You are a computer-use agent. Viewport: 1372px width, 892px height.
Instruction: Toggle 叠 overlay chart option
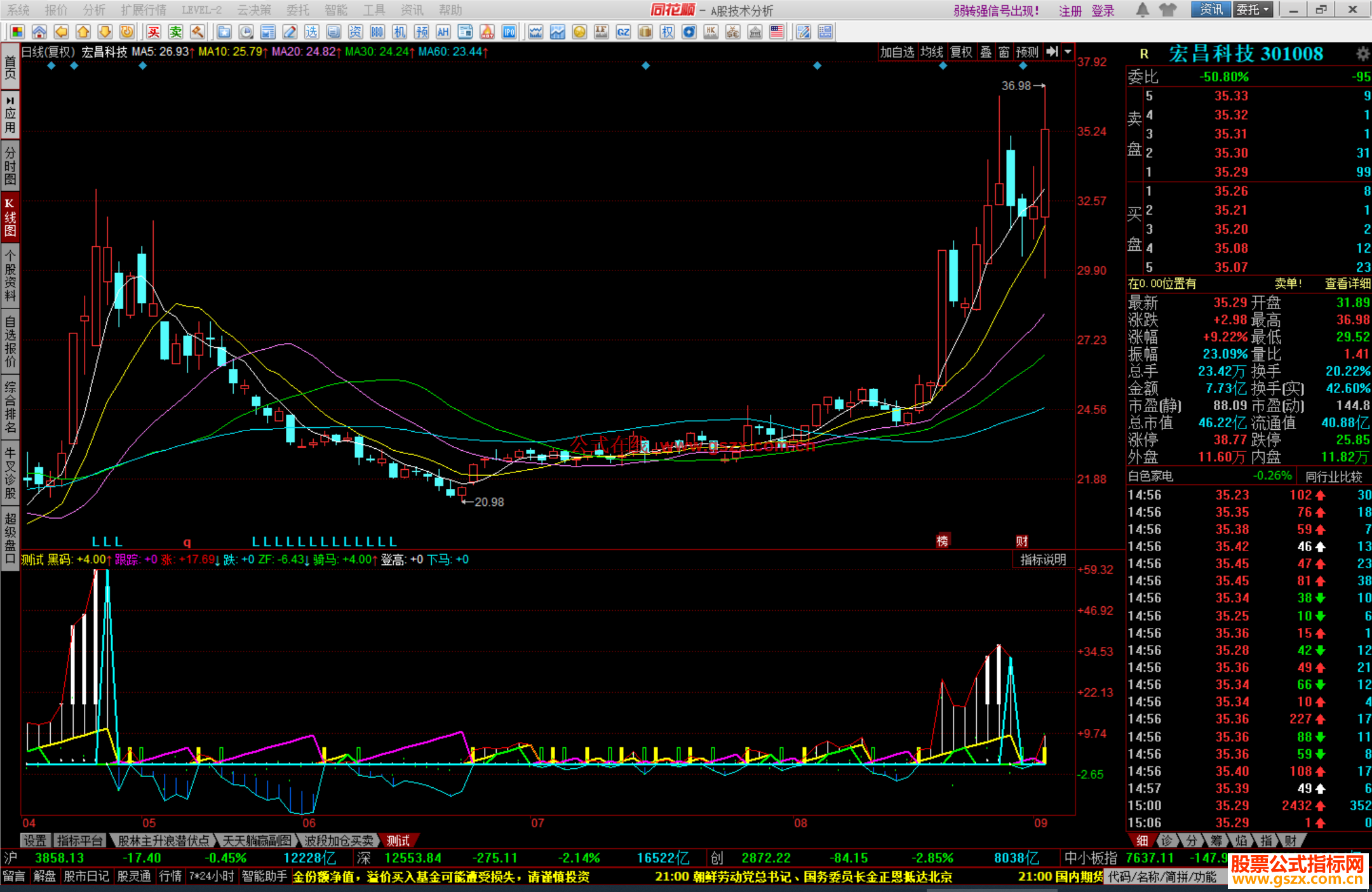click(986, 52)
